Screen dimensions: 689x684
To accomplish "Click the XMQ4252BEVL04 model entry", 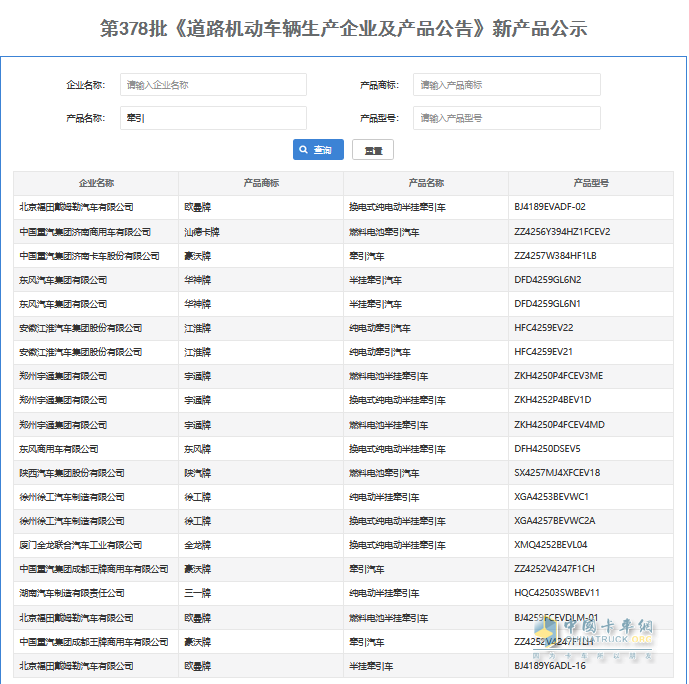I will point(550,545).
